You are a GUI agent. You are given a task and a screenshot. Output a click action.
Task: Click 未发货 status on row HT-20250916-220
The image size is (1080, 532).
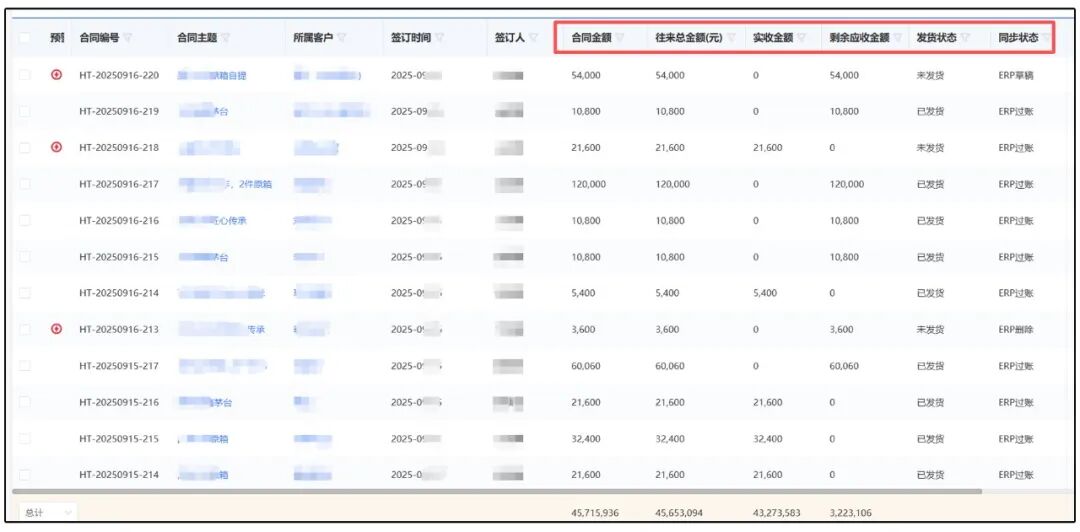tap(931, 75)
